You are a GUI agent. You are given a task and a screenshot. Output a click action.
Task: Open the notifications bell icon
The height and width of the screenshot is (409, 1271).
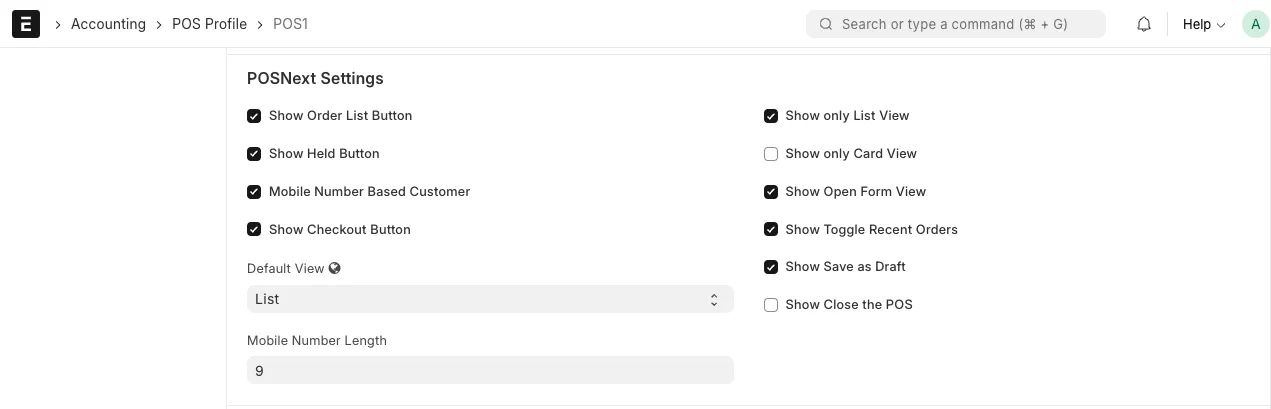tap(1144, 24)
